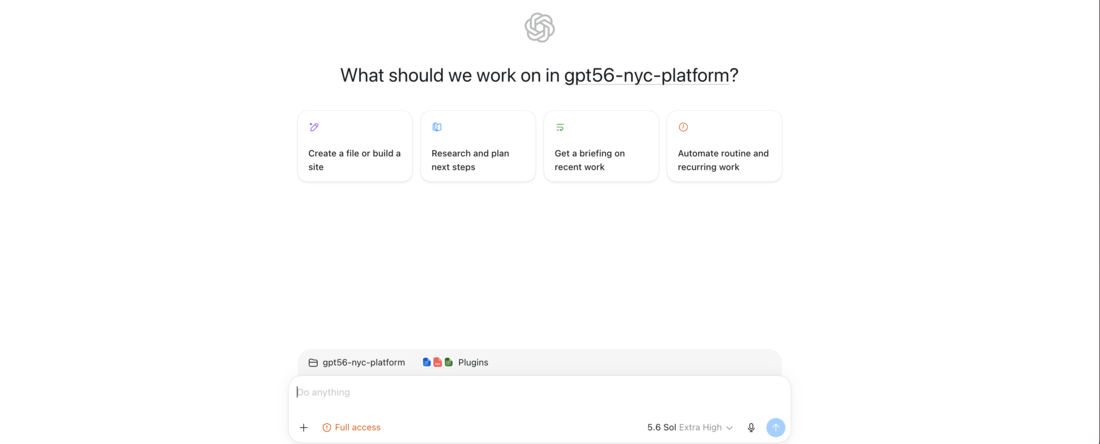Open the Full access permissions selector
1100x444 pixels.
tap(351, 427)
